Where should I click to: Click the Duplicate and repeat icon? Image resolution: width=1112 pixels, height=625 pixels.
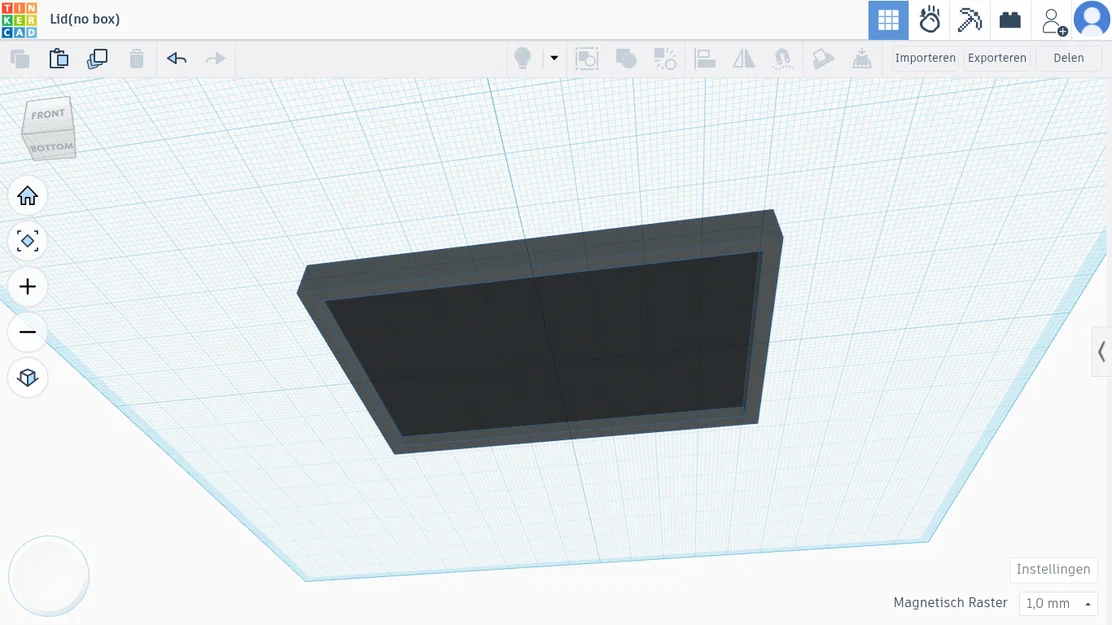[x=97, y=59]
